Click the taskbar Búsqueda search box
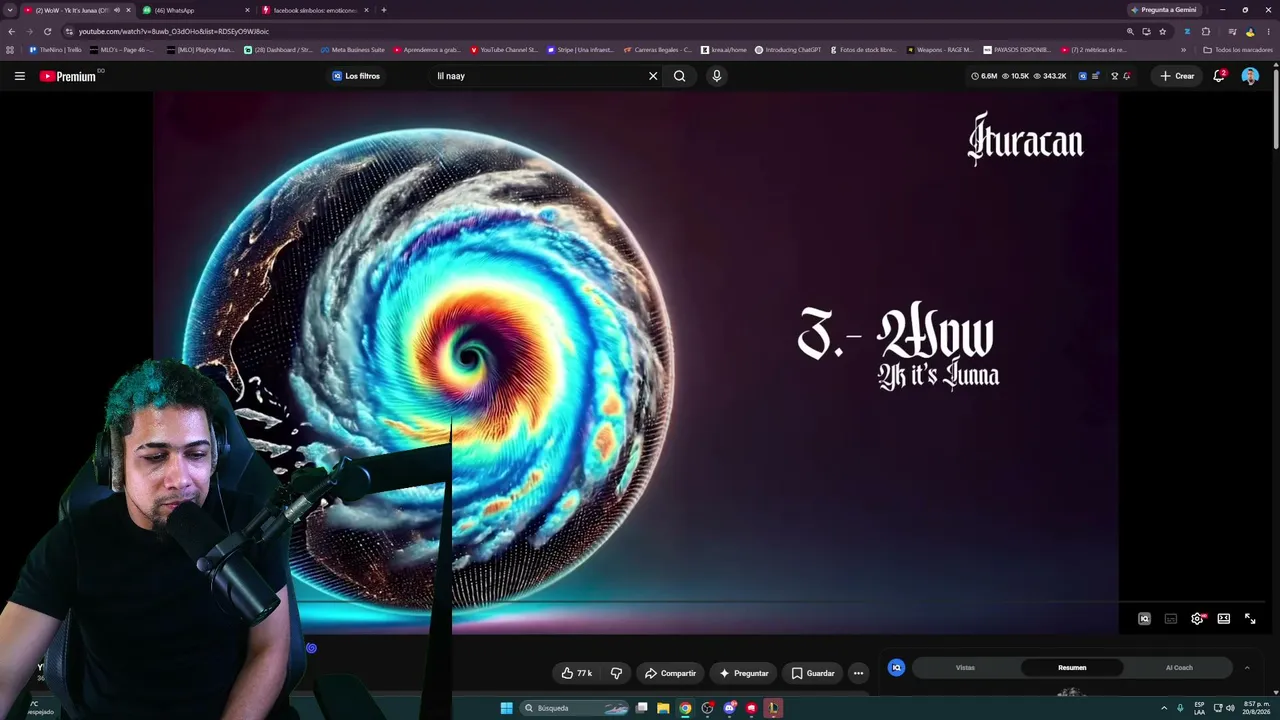The height and width of the screenshot is (720, 1280). 576,708
